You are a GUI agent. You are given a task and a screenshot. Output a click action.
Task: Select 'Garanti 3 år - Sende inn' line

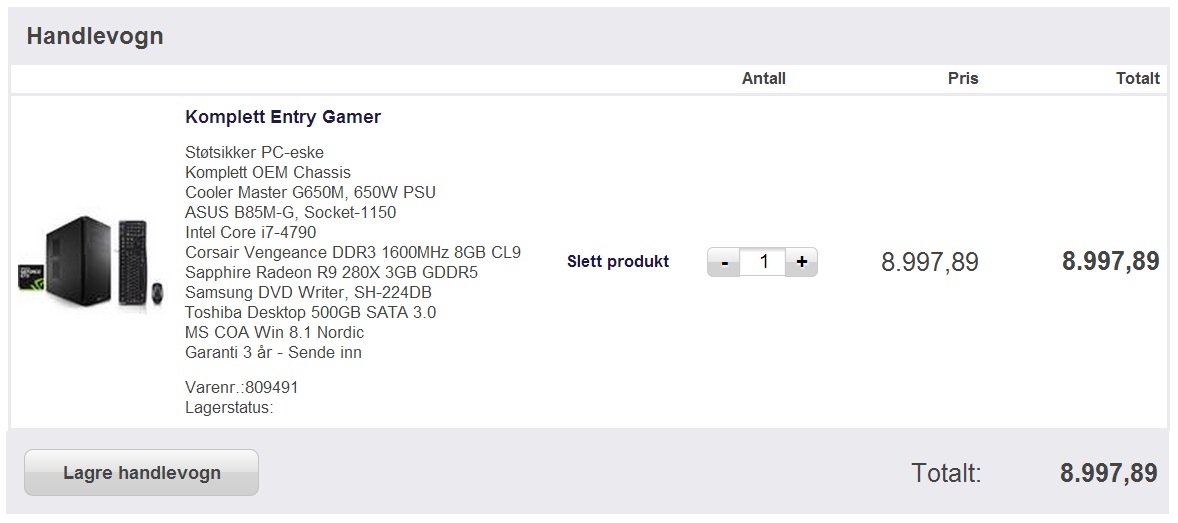click(x=273, y=352)
